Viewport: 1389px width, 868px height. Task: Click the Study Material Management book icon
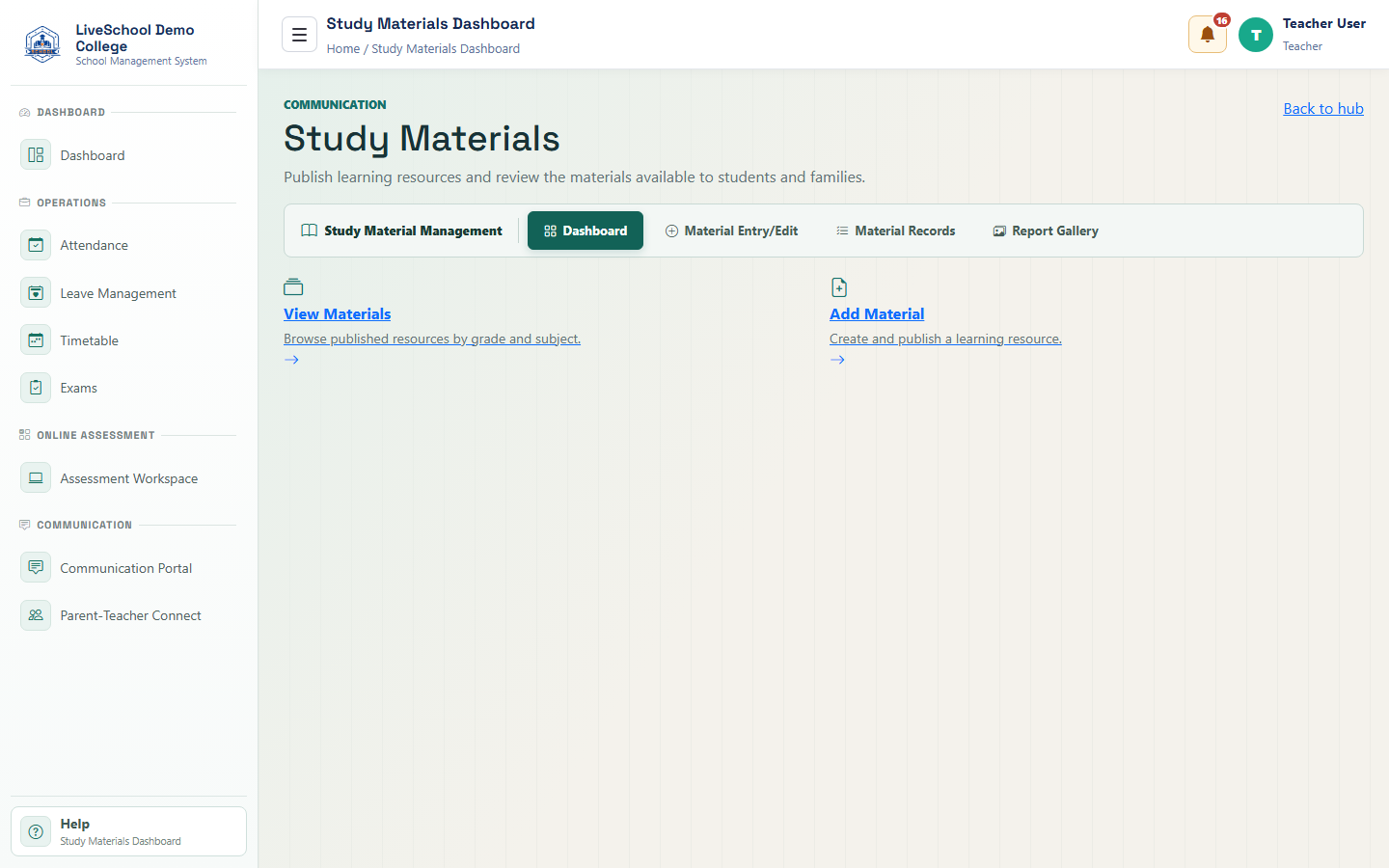pyautogui.click(x=309, y=231)
